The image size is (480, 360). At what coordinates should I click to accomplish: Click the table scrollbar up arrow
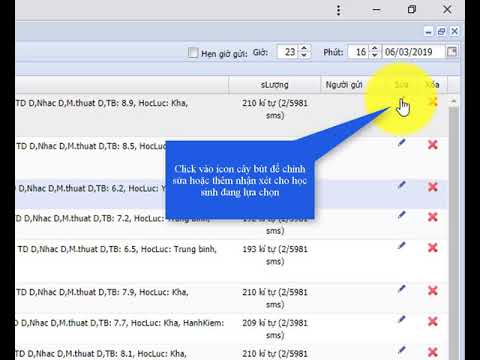click(453, 101)
